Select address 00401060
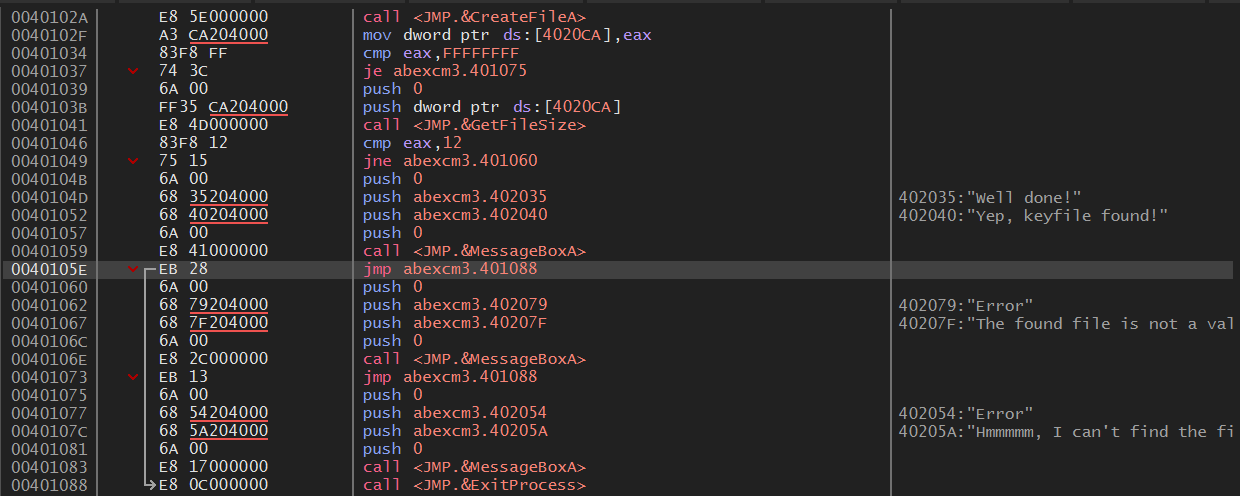The height and width of the screenshot is (496, 1240). (49, 287)
